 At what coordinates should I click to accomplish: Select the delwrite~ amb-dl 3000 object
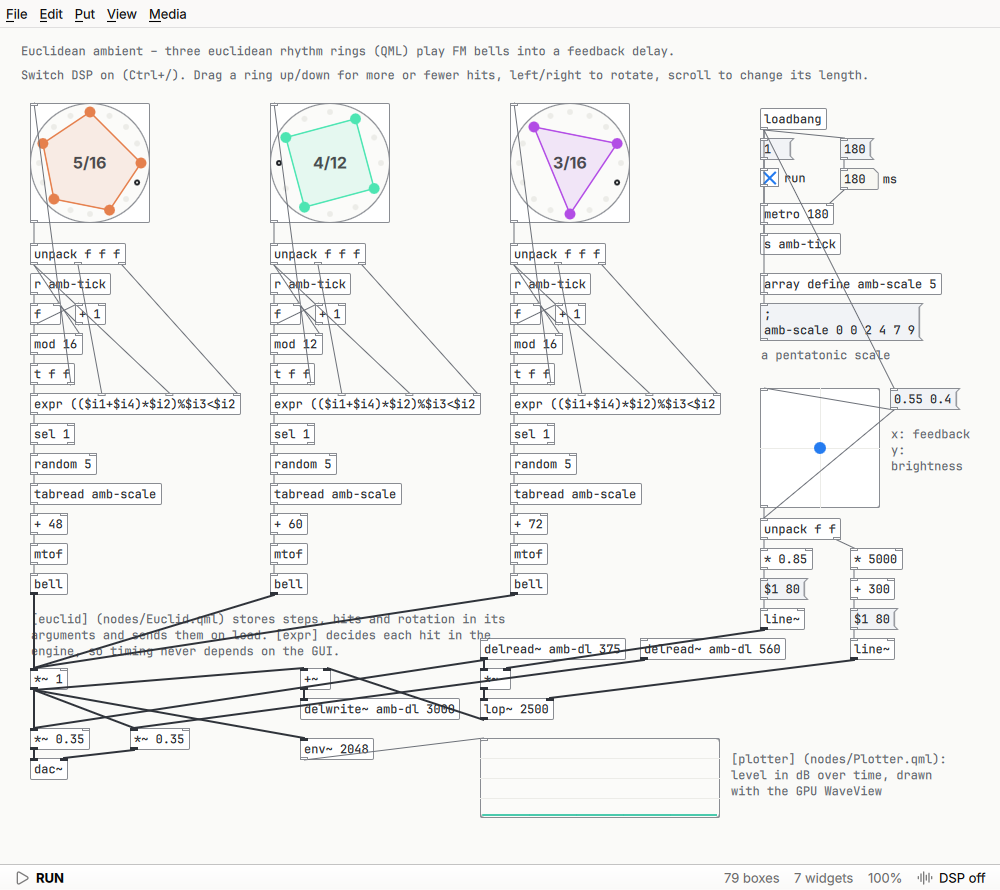tap(379, 709)
